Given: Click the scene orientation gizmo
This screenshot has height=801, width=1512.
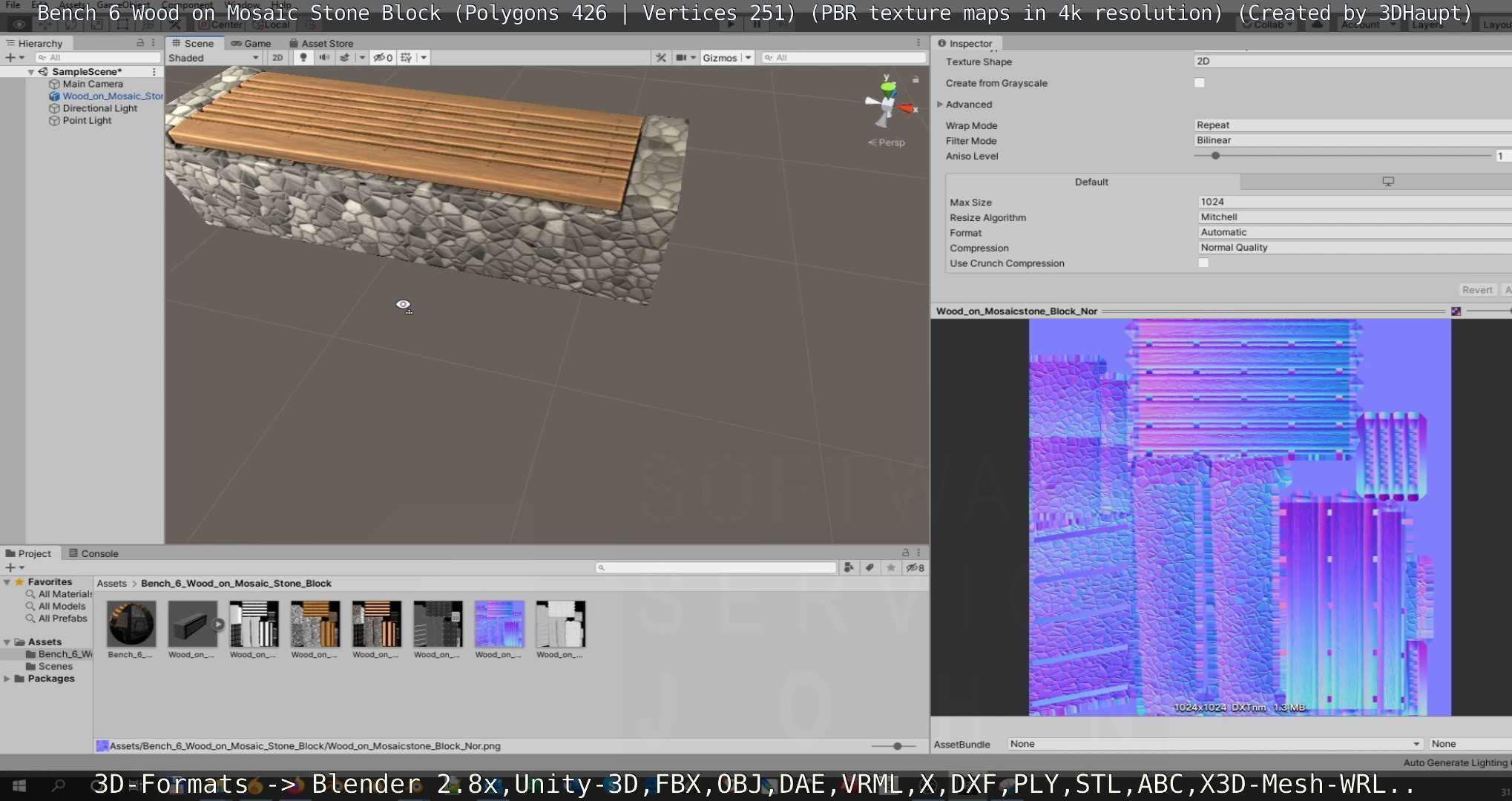Looking at the screenshot, I should point(888,104).
